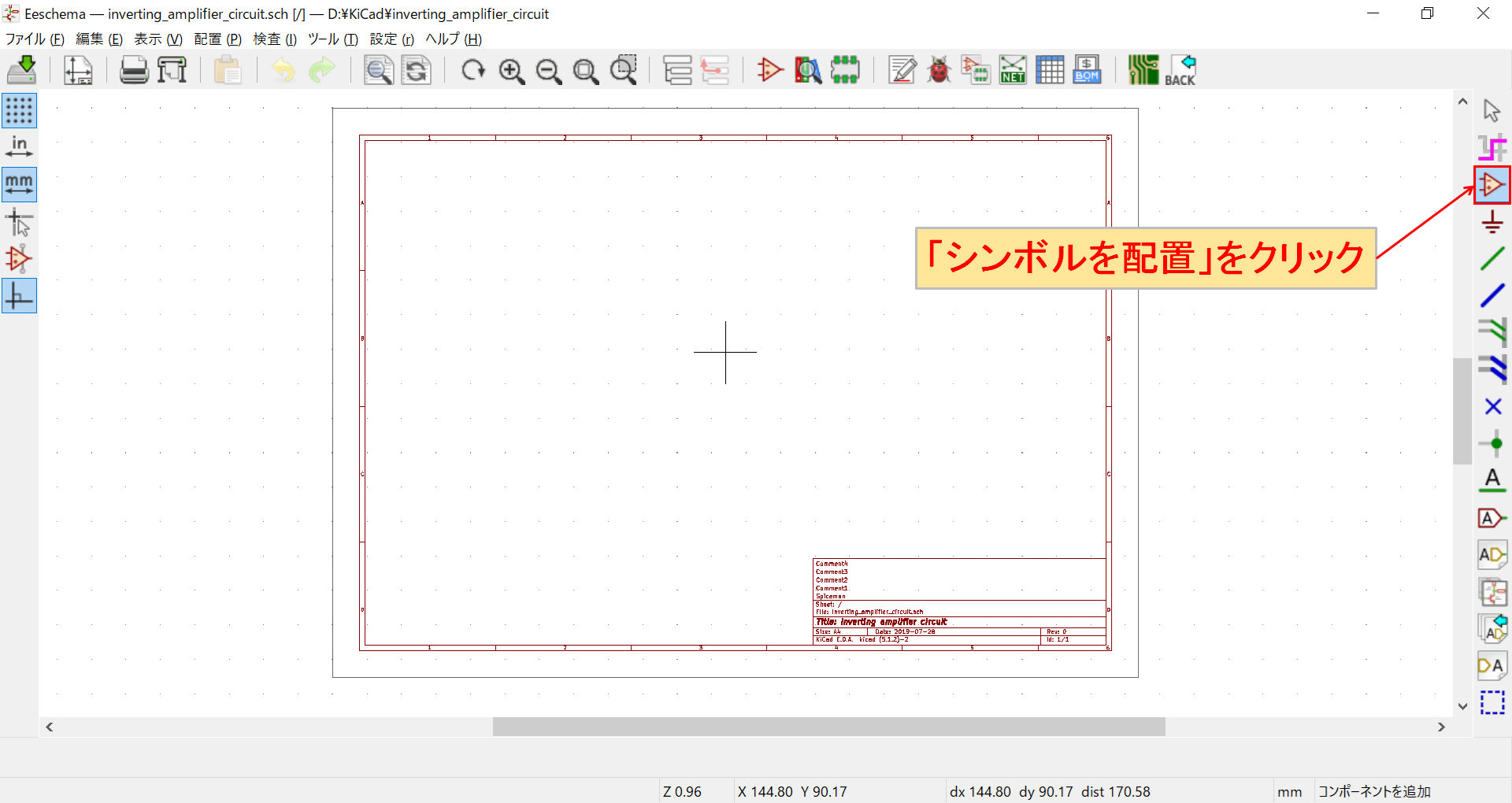Open the netlist generation tool
The height and width of the screenshot is (803, 1512).
(1012, 69)
